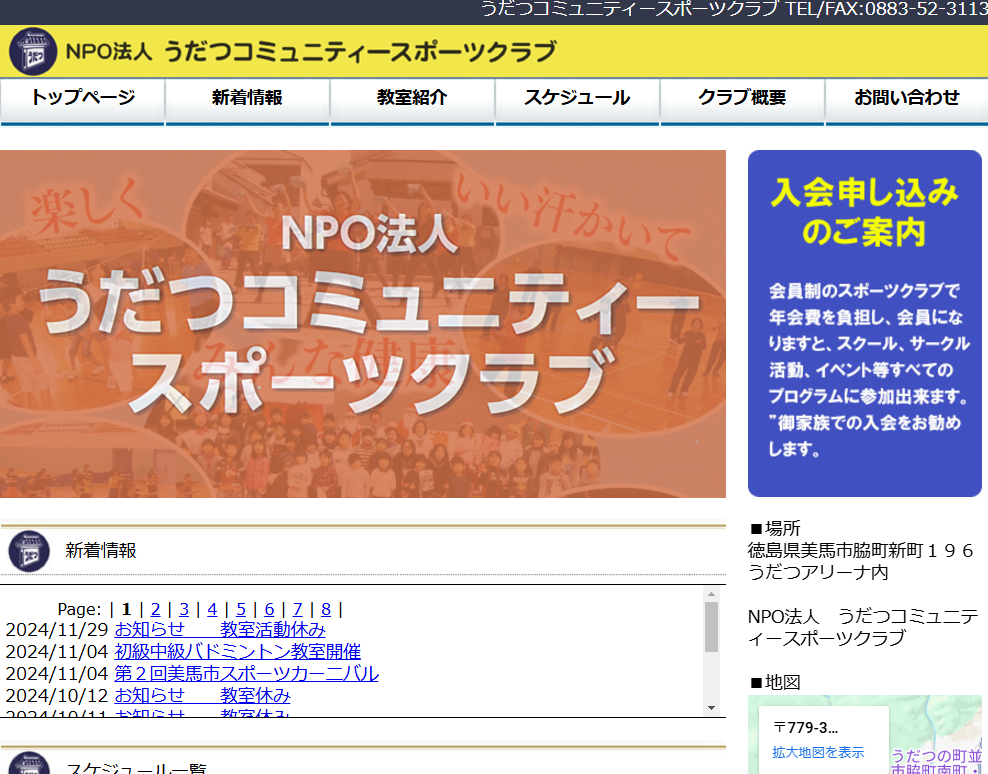988x774 pixels.
Task: Click the logo icon beside スケジュール一覧 heading
Action: tap(29, 763)
